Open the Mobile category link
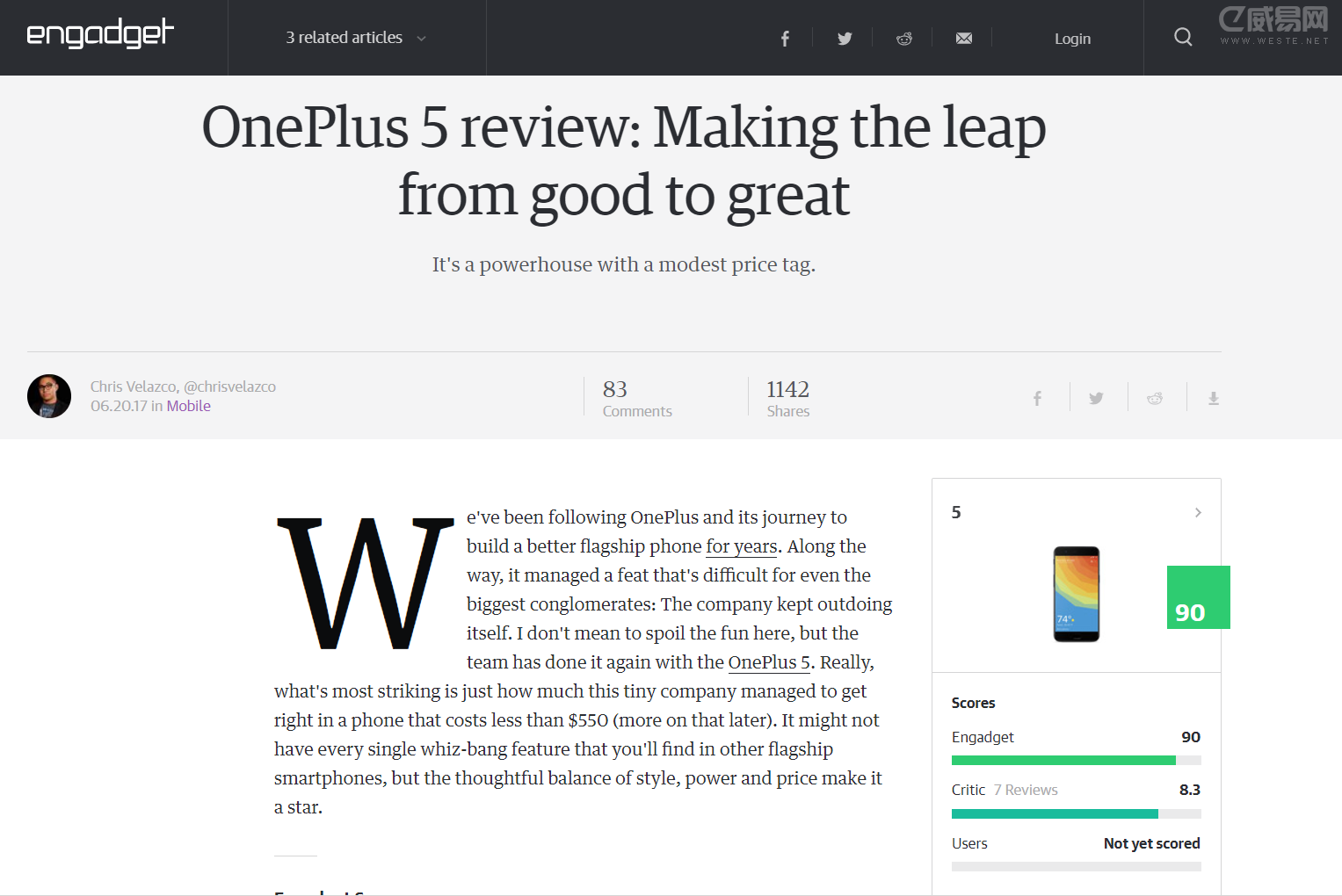1342x896 pixels. (188, 406)
